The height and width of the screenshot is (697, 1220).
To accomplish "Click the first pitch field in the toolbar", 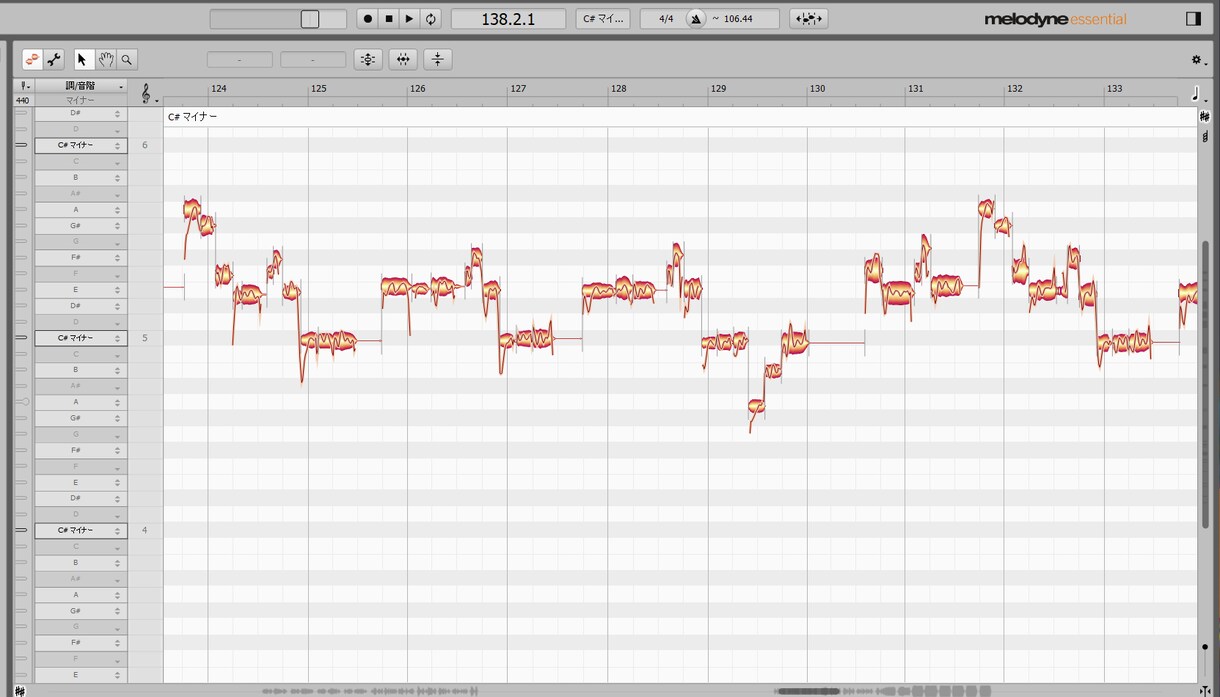I will pos(240,60).
